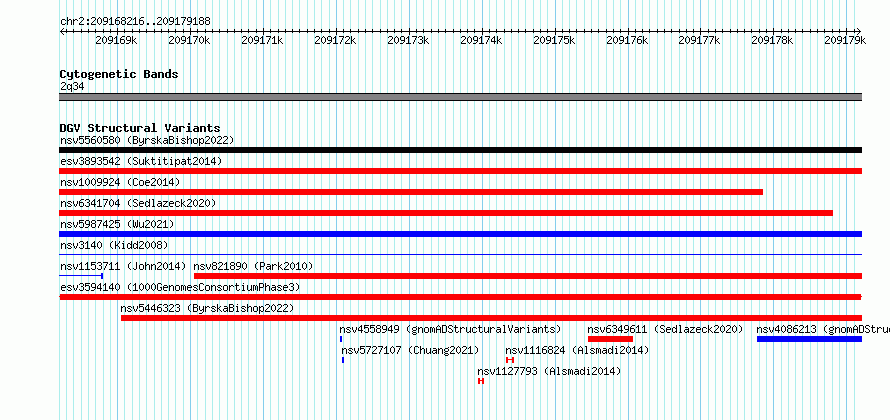The width and height of the screenshot is (890, 420).
Task: Click the 209176k ruler tick label
Action: pyautogui.click(x=627, y=40)
